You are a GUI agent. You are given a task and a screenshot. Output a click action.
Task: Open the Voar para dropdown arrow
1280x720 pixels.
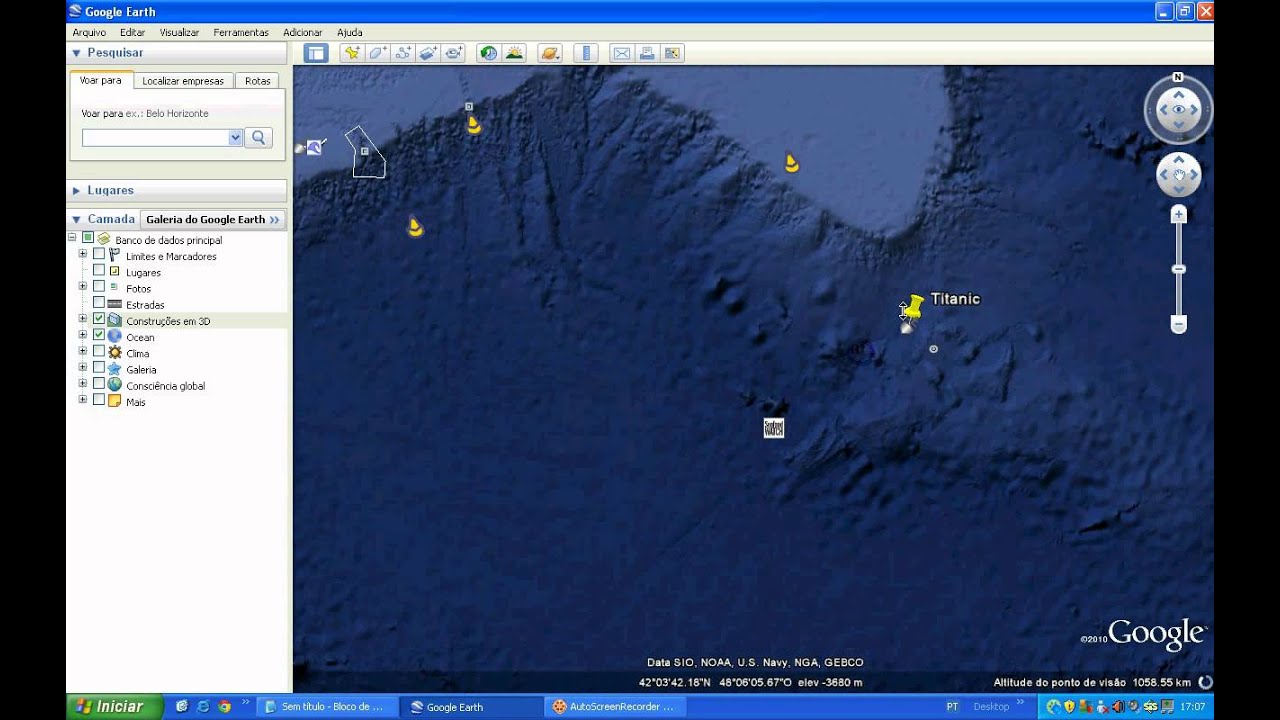(x=236, y=138)
